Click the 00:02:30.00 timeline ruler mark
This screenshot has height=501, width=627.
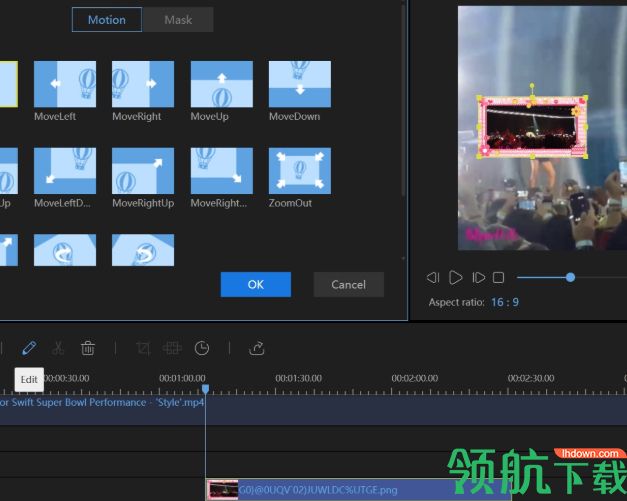click(531, 378)
